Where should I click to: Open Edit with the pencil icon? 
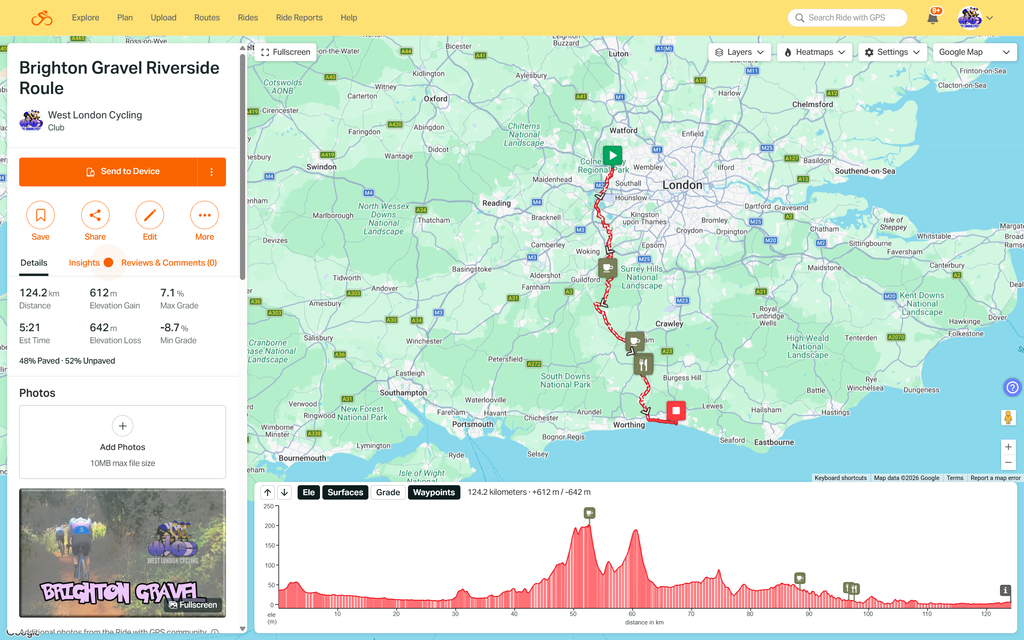[150, 215]
